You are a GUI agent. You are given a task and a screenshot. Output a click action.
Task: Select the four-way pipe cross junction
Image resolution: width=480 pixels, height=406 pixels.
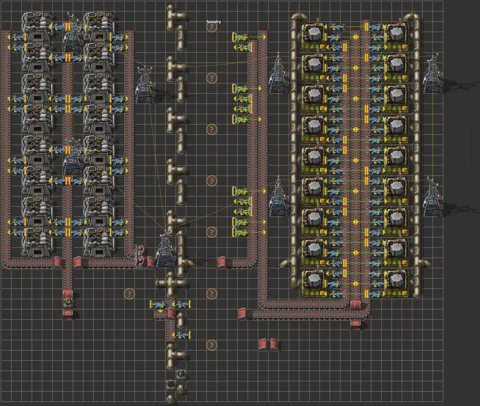pos(170,283)
